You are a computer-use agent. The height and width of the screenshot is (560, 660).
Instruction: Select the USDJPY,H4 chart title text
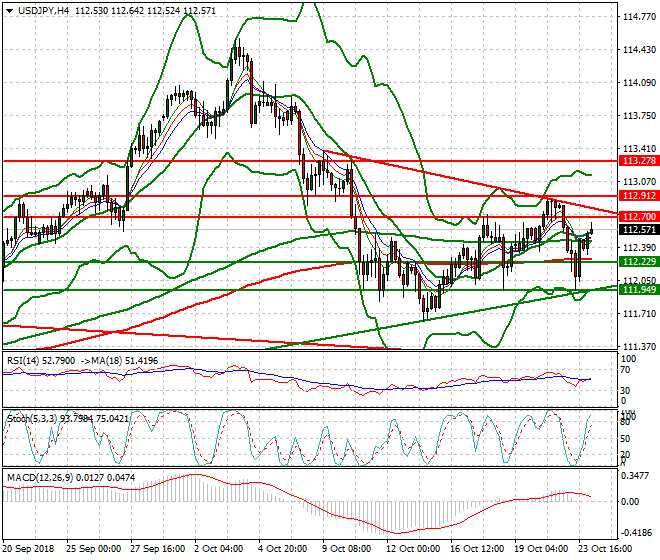(x=44, y=11)
